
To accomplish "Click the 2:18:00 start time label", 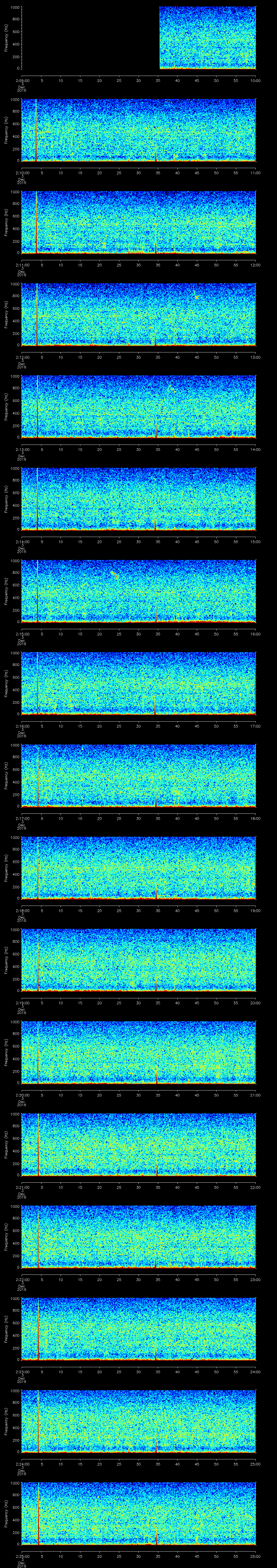I will (x=22, y=910).
